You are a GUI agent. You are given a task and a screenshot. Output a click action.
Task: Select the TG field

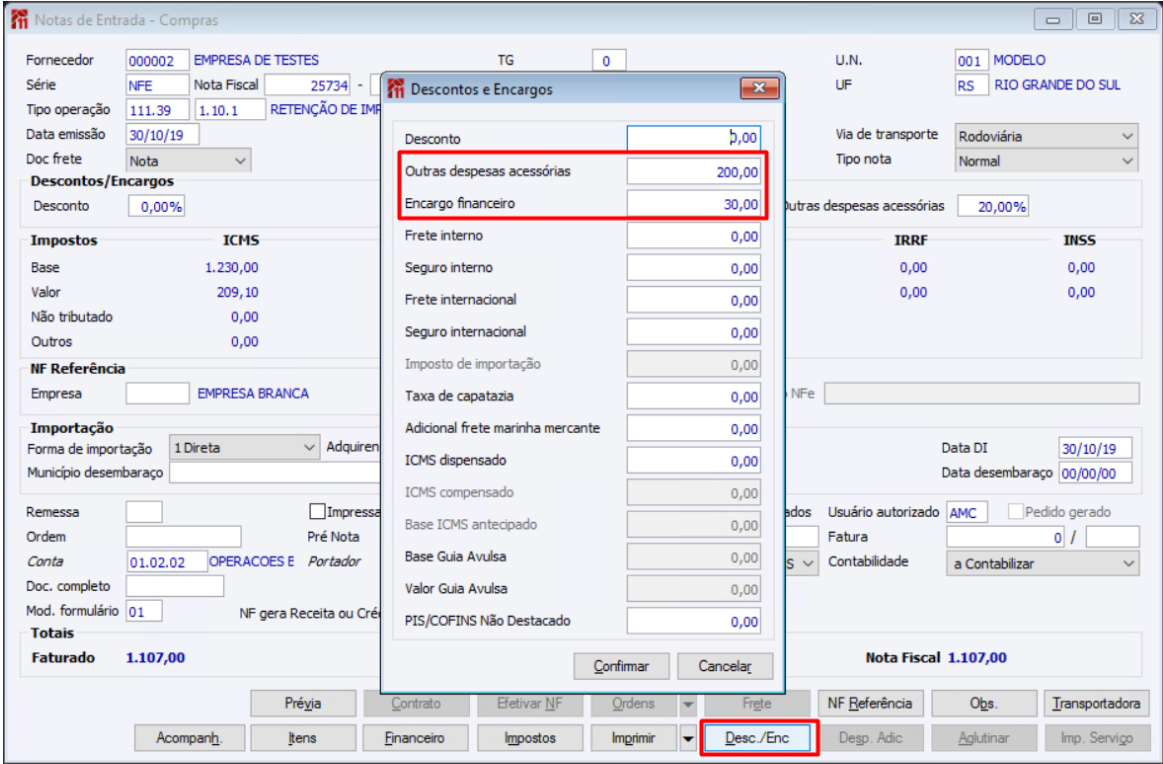click(609, 61)
